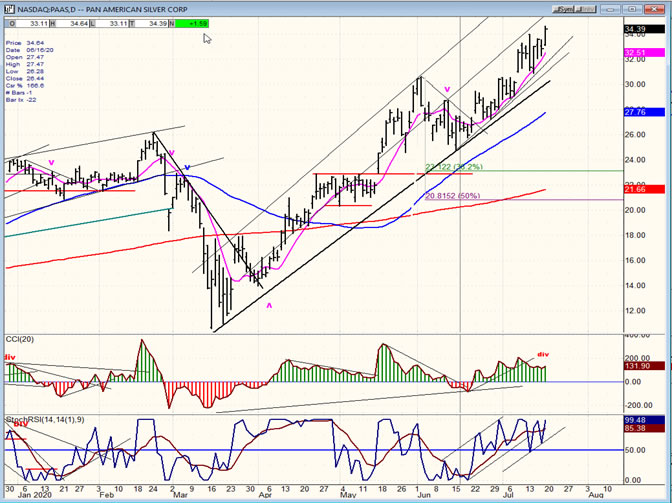Click the 30.00 price axis label
The image size is (672, 503).
click(x=635, y=84)
